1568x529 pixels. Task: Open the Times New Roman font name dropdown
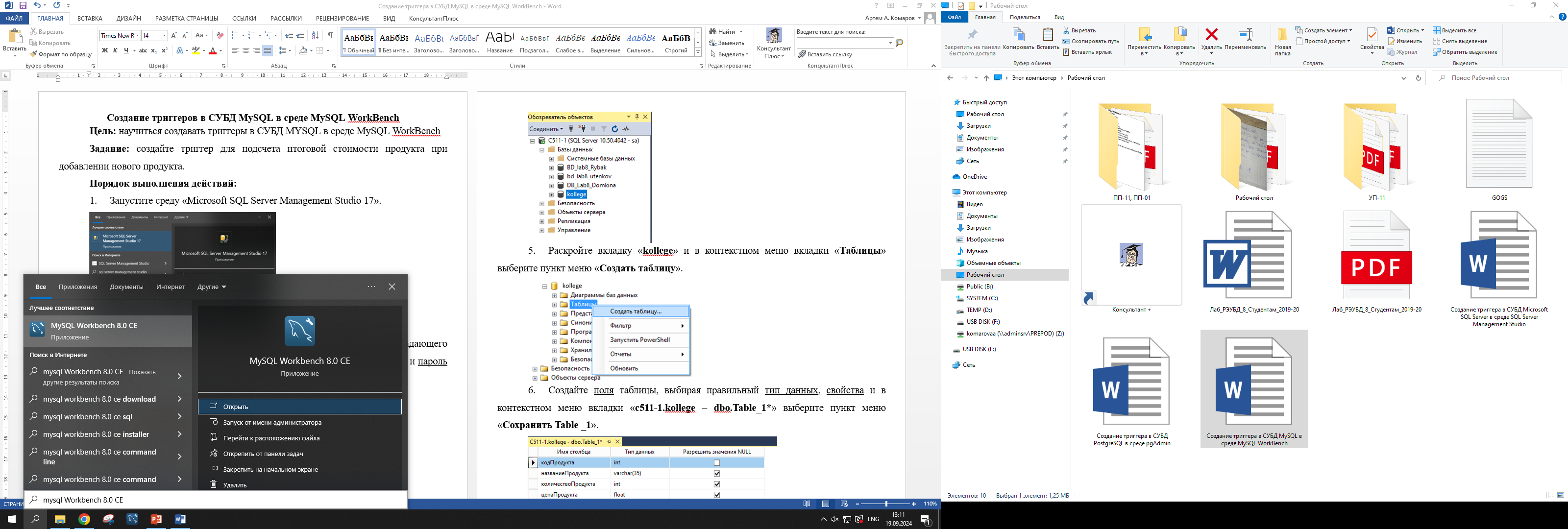coord(138,35)
